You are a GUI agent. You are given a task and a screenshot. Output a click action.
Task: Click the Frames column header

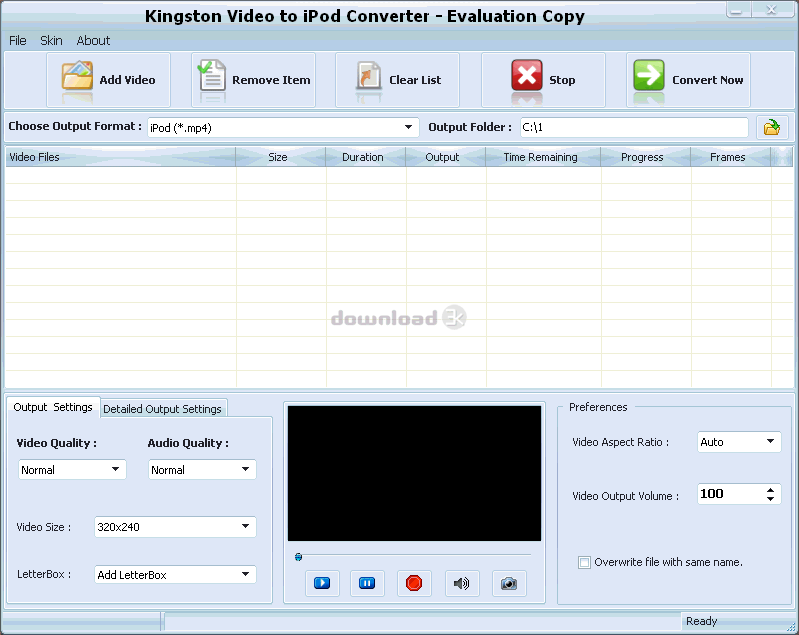coord(731,157)
